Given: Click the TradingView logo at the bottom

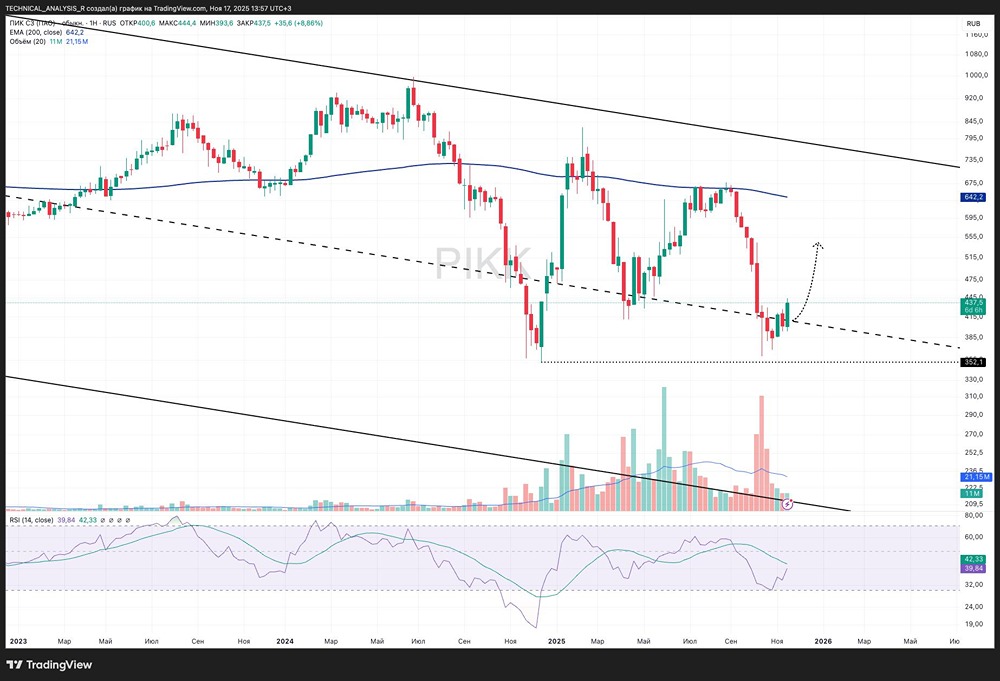Looking at the screenshot, I should [x=49, y=665].
